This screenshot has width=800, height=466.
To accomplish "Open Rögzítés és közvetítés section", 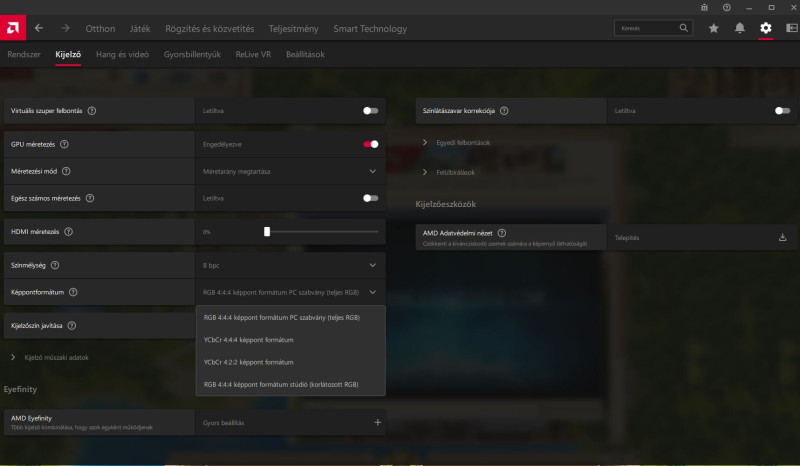I will [210, 29].
